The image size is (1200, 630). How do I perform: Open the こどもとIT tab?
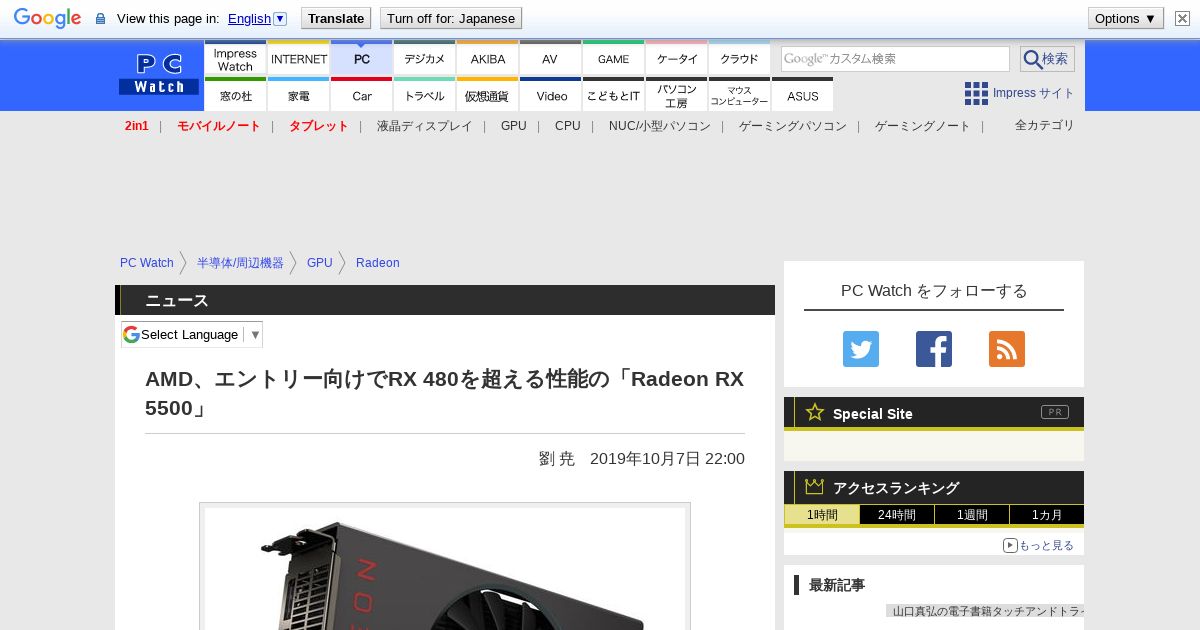613,95
